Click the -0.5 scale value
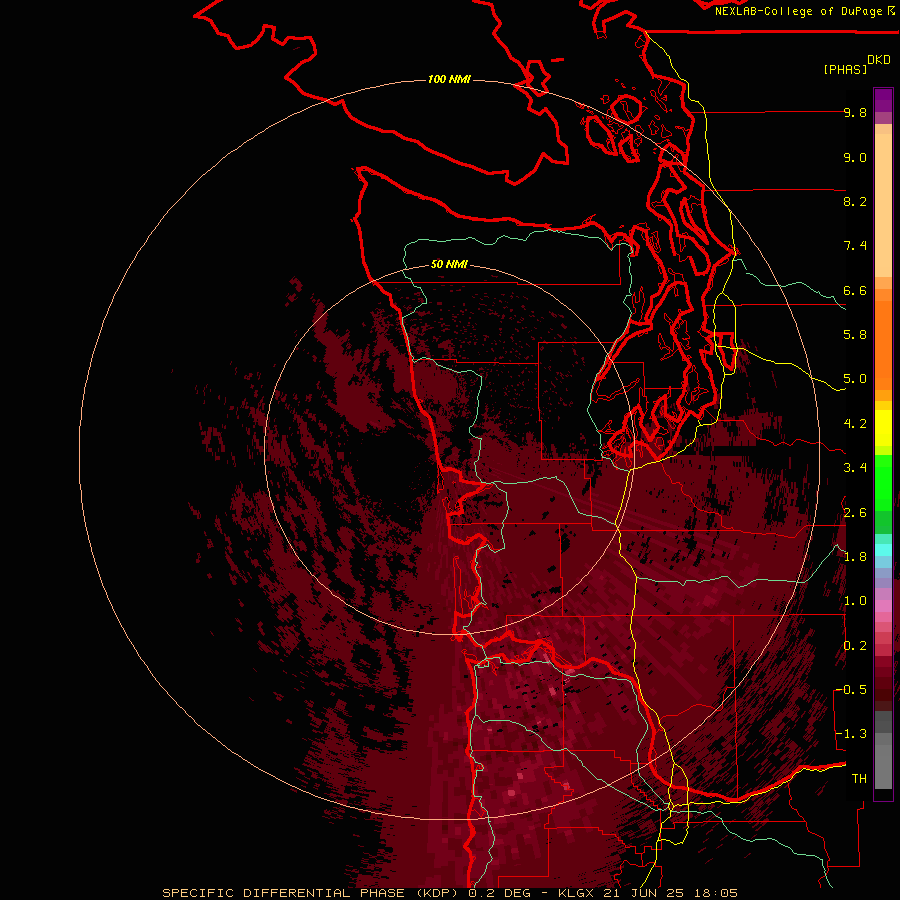The image size is (900, 900). (x=851, y=690)
